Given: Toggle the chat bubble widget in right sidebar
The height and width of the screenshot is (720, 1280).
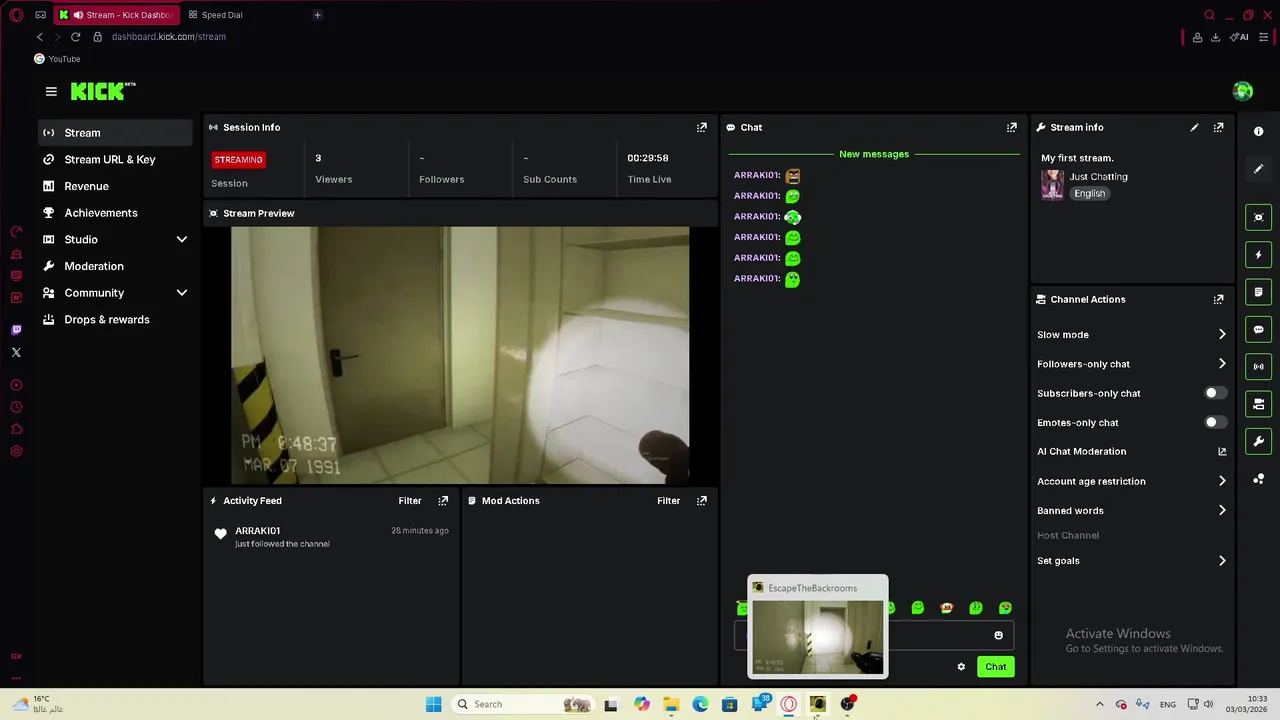Looking at the screenshot, I should point(1259,329).
